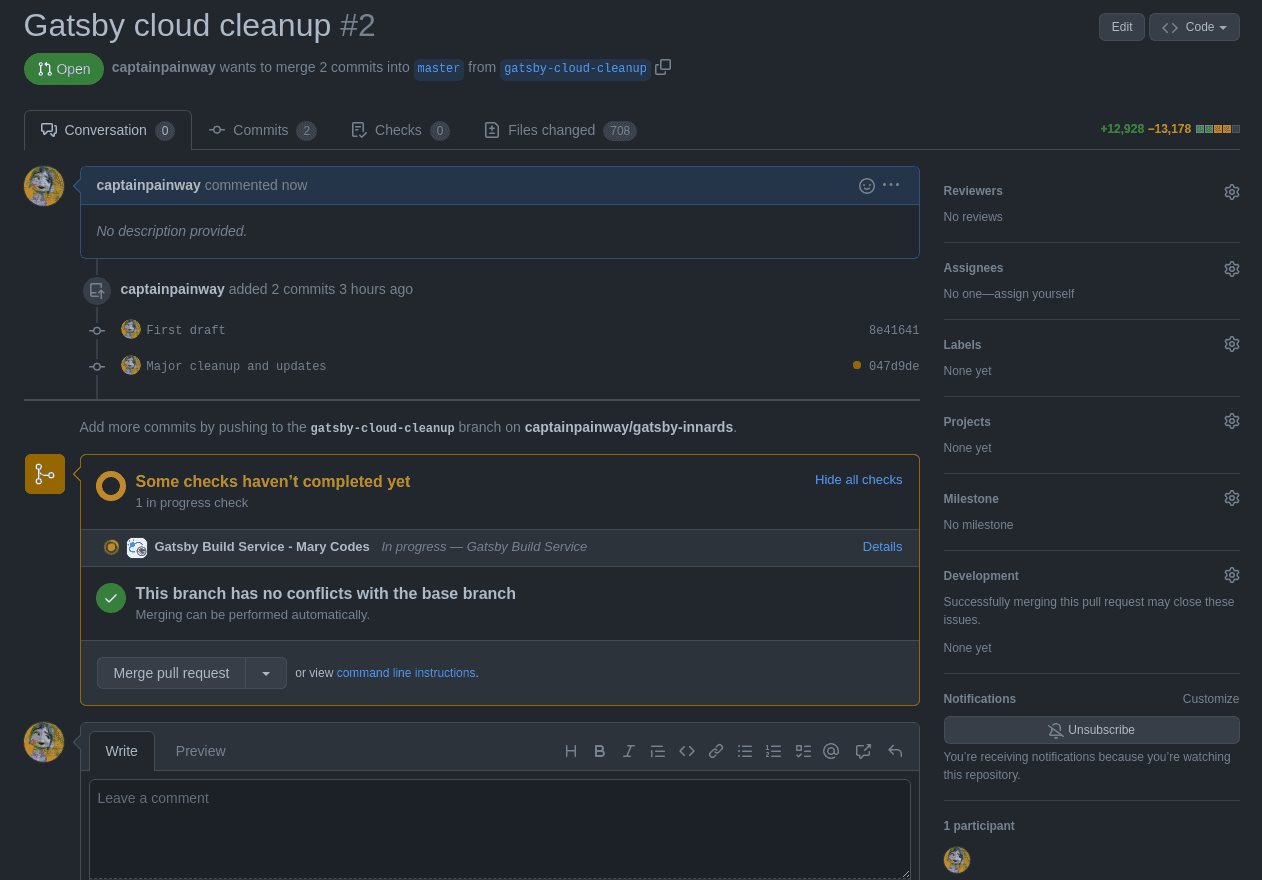1262x880 pixels.
Task: Open the master base branch link
Action: 439,68
